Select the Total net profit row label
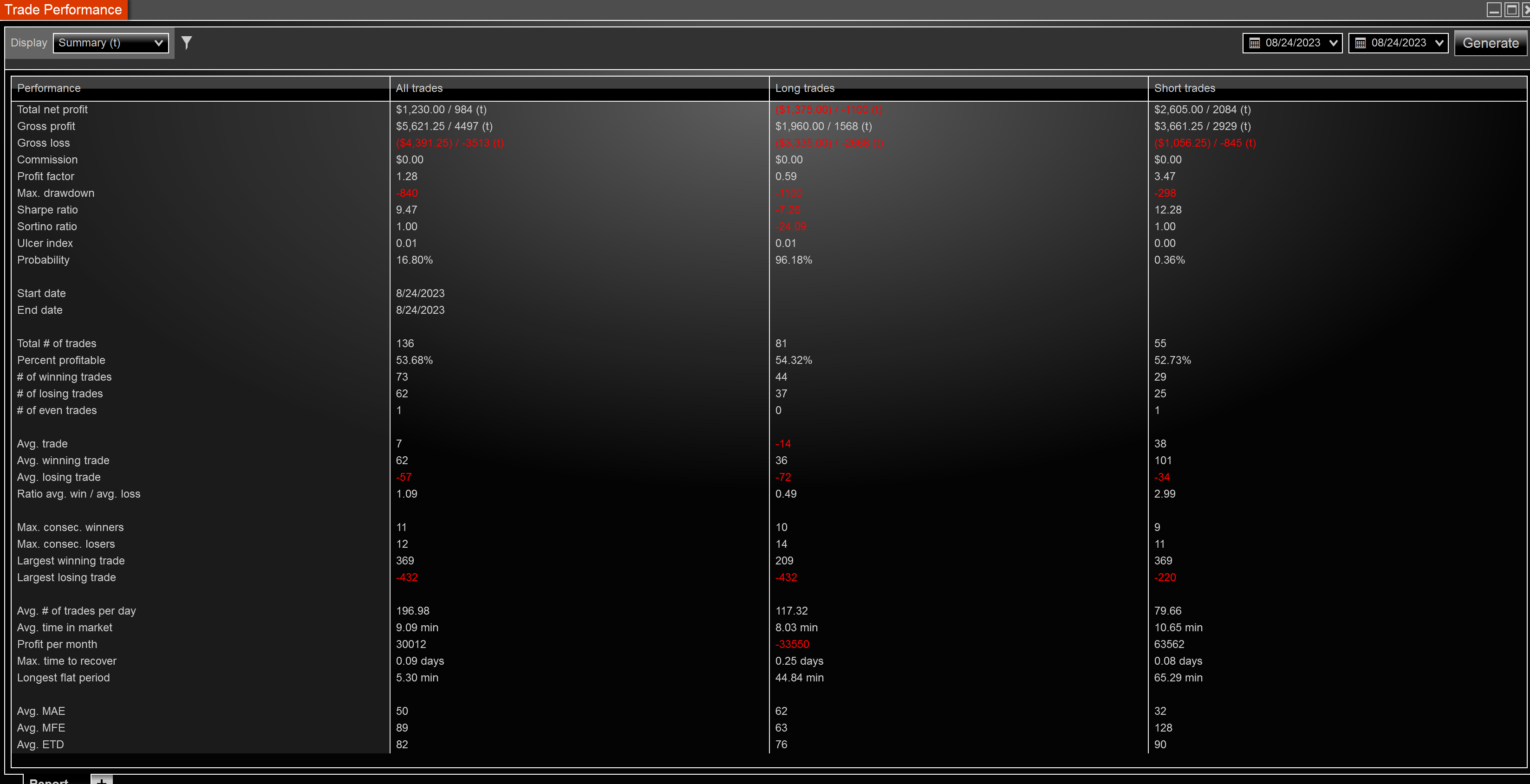1530x784 pixels. (x=52, y=109)
